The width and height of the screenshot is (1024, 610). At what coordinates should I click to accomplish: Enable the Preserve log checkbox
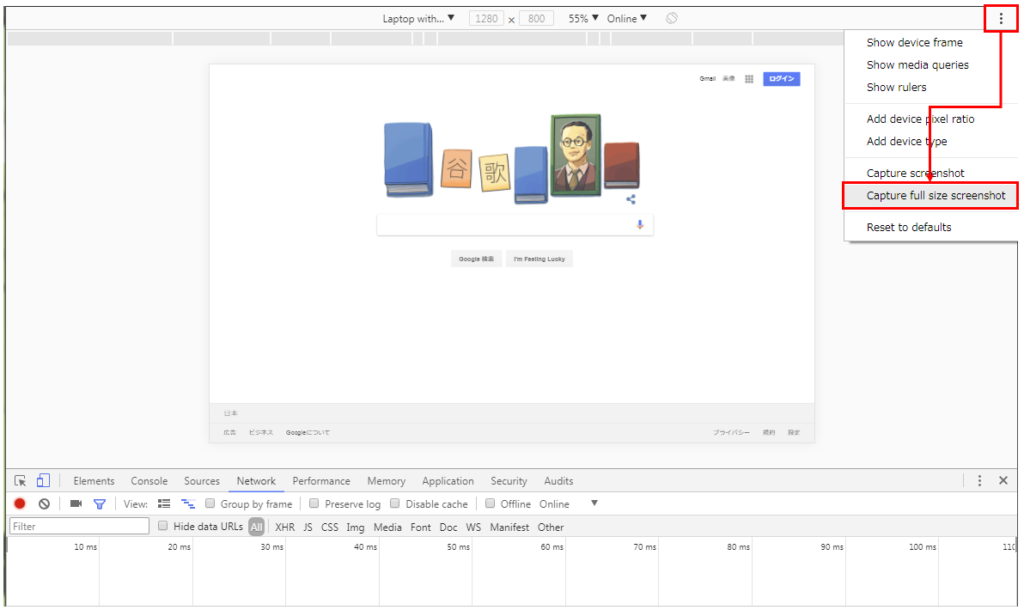(315, 504)
